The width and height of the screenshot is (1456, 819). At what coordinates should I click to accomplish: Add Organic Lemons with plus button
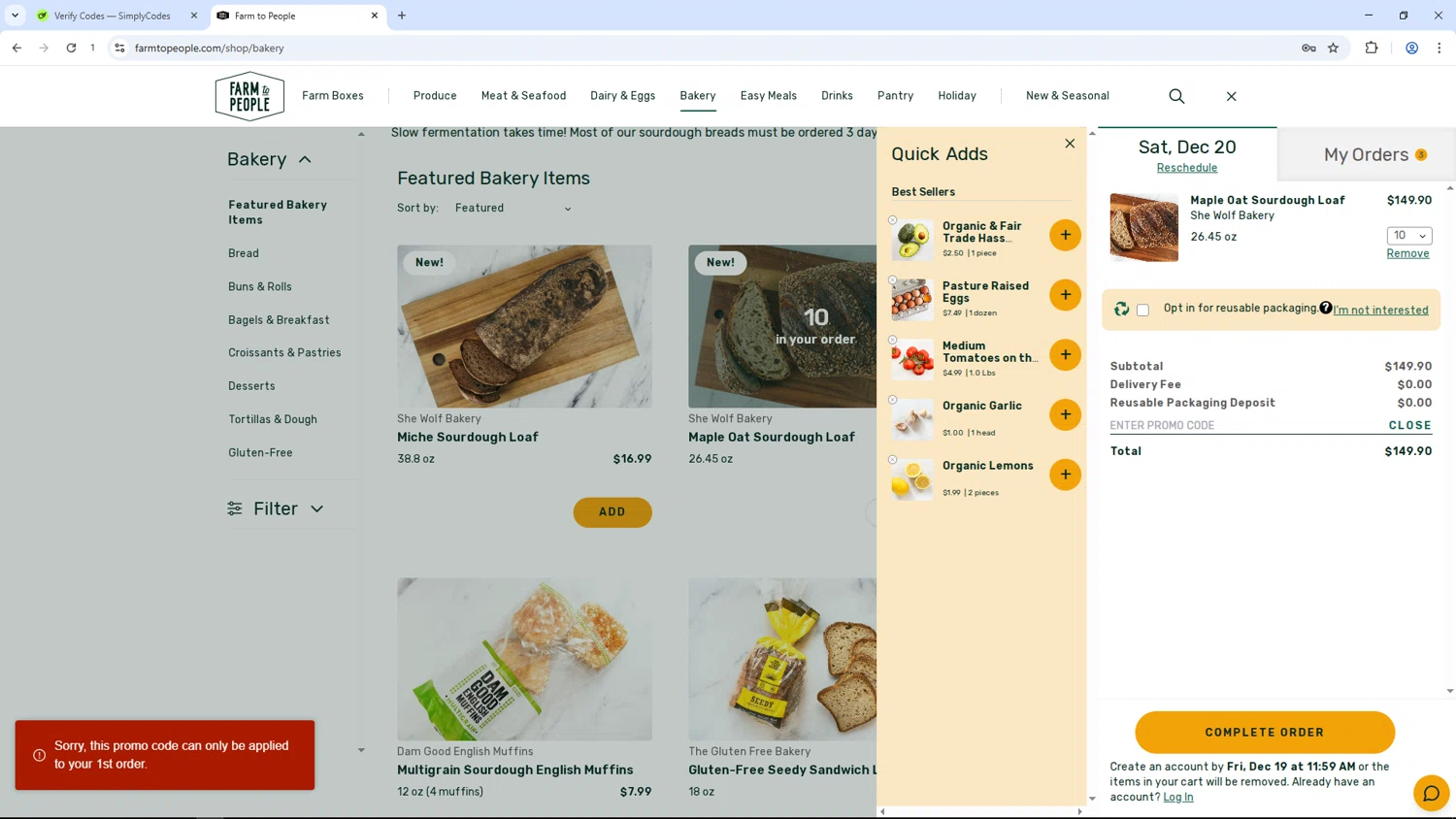1065,475
